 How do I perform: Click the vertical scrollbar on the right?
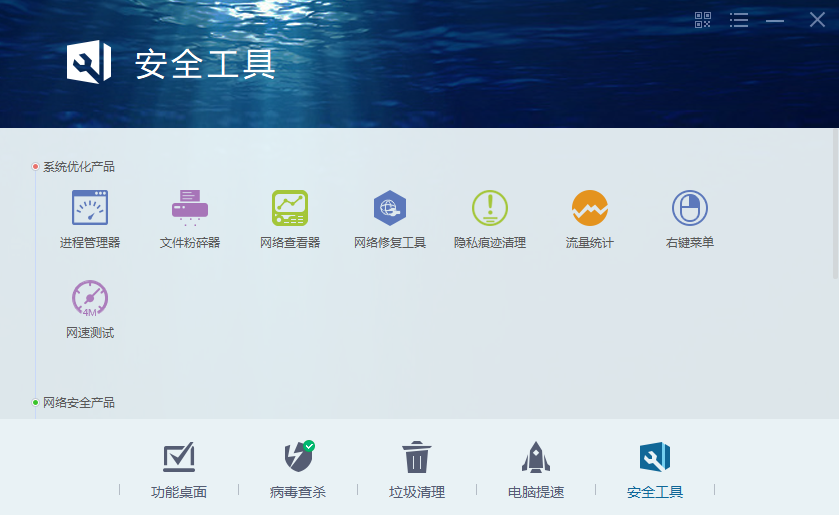tap(835, 203)
